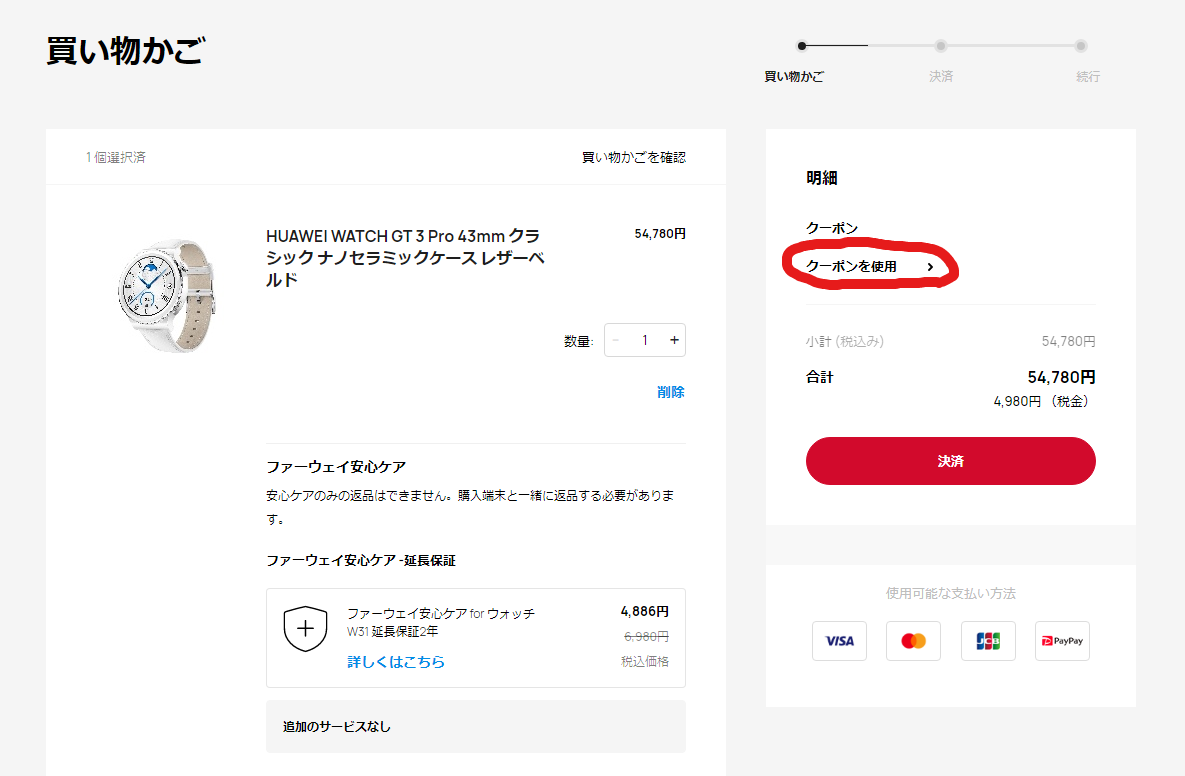Click the quantity value field
The width and height of the screenshot is (1185, 776).
point(645,340)
